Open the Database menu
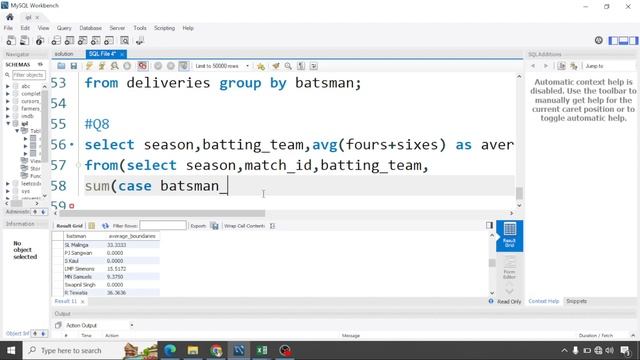 91,28
